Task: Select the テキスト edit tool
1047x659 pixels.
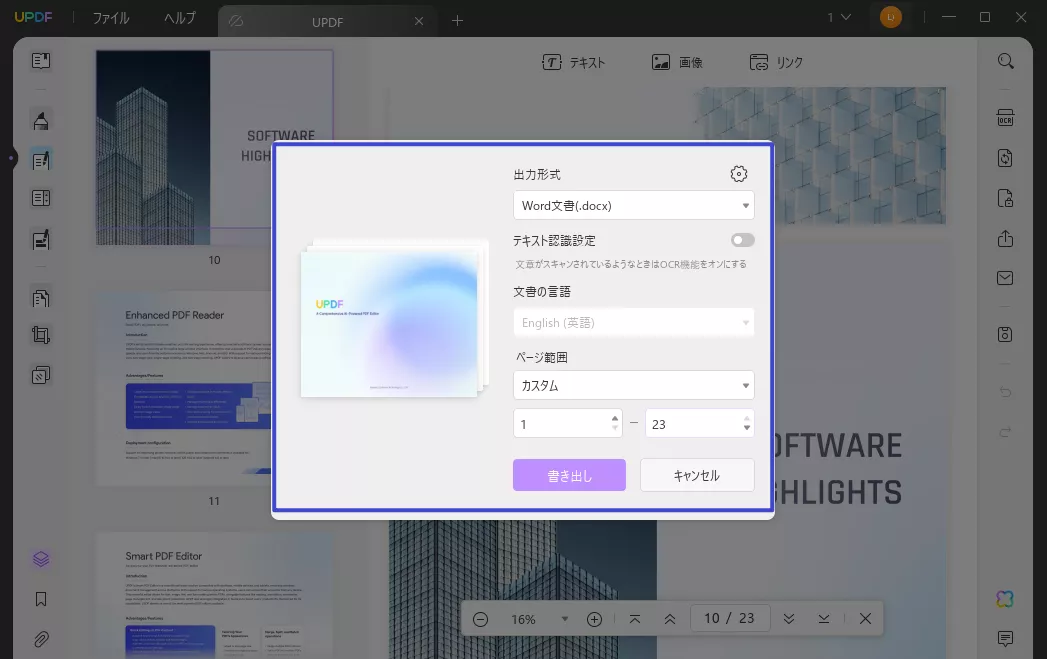Action: pos(574,63)
